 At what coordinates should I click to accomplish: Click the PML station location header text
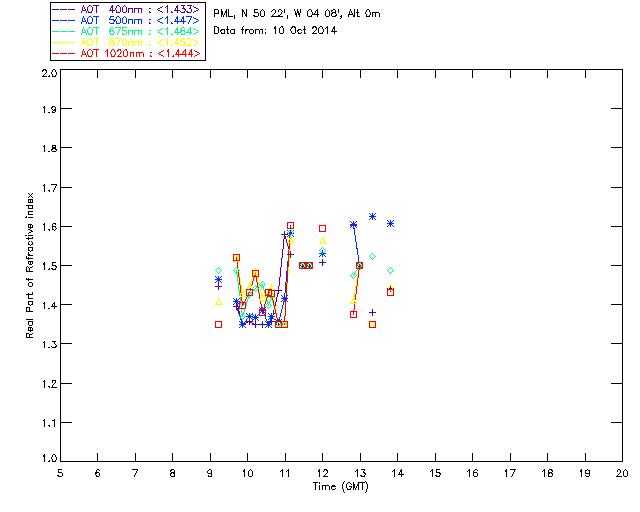coord(297,14)
